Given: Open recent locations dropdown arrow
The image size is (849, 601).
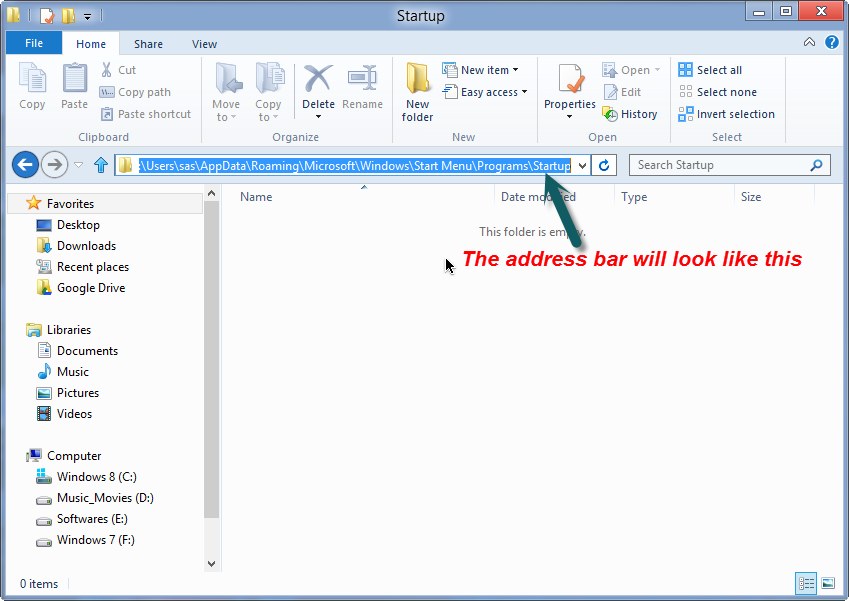Looking at the screenshot, I should 79,165.
